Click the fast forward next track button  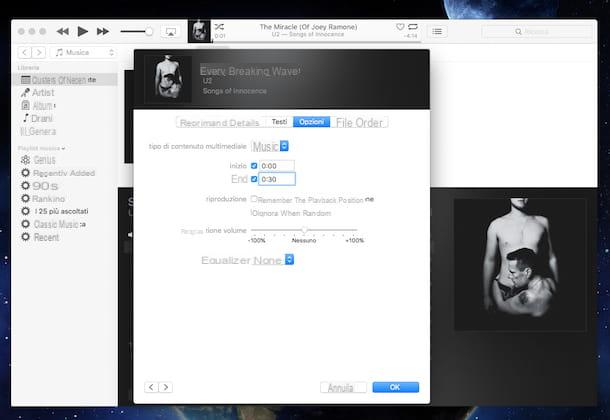[103, 32]
